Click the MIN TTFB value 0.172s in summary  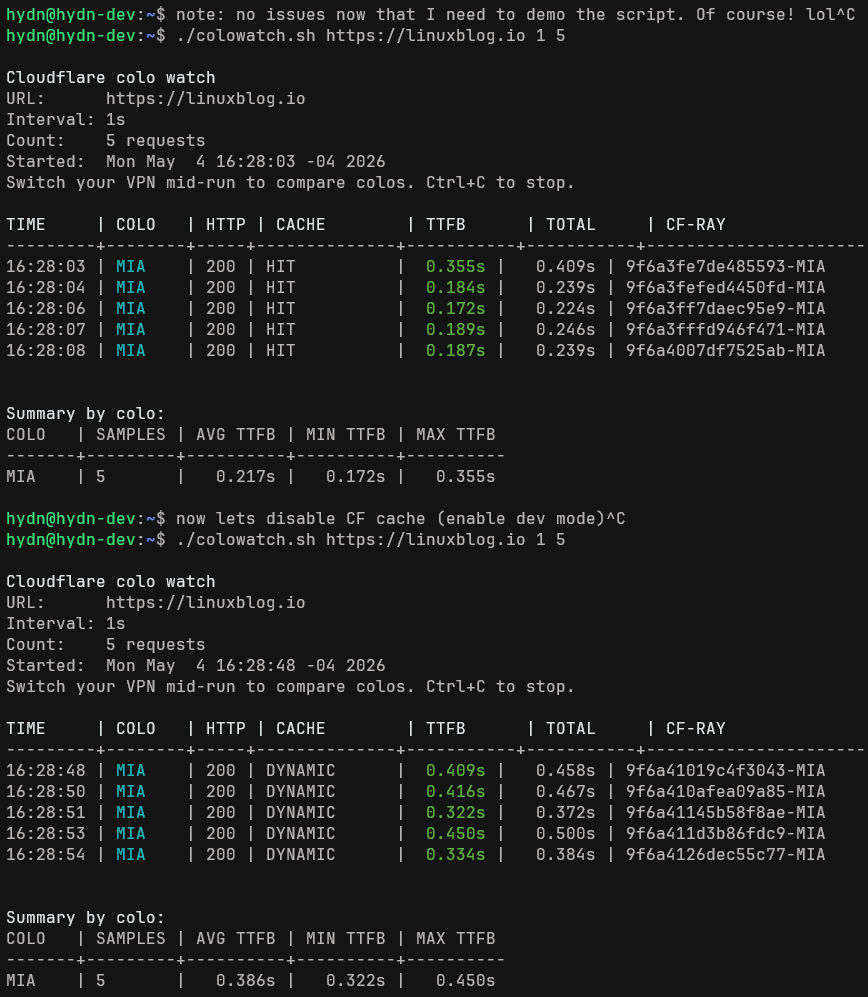[x=355, y=476]
